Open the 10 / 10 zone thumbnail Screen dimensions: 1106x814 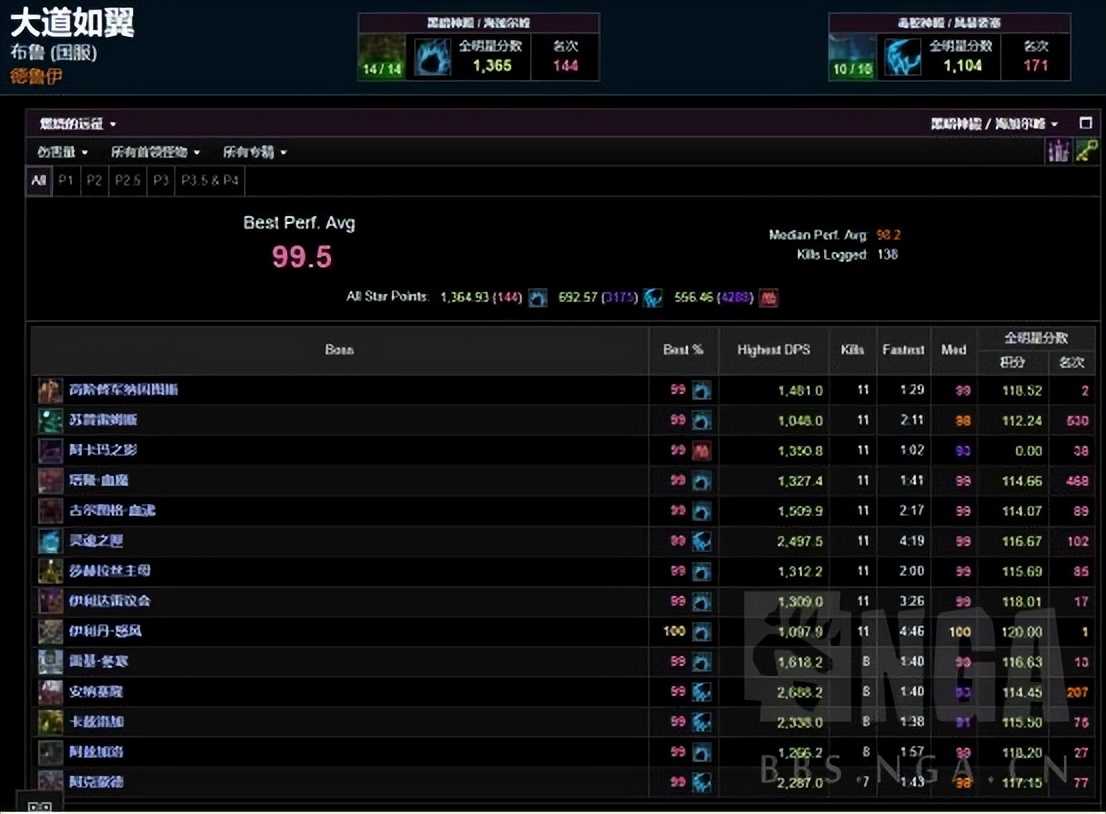(x=853, y=56)
